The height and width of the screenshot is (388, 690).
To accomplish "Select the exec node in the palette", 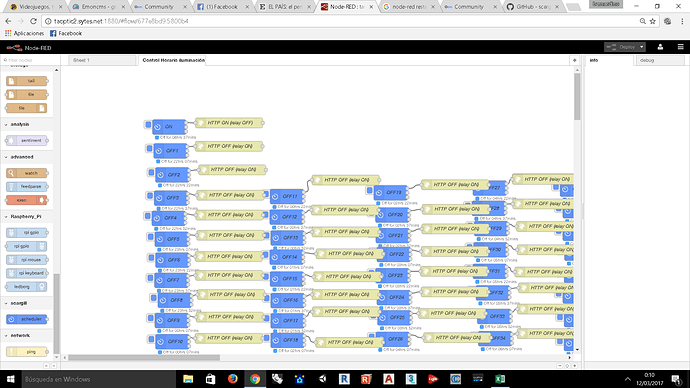I will 27,200.
